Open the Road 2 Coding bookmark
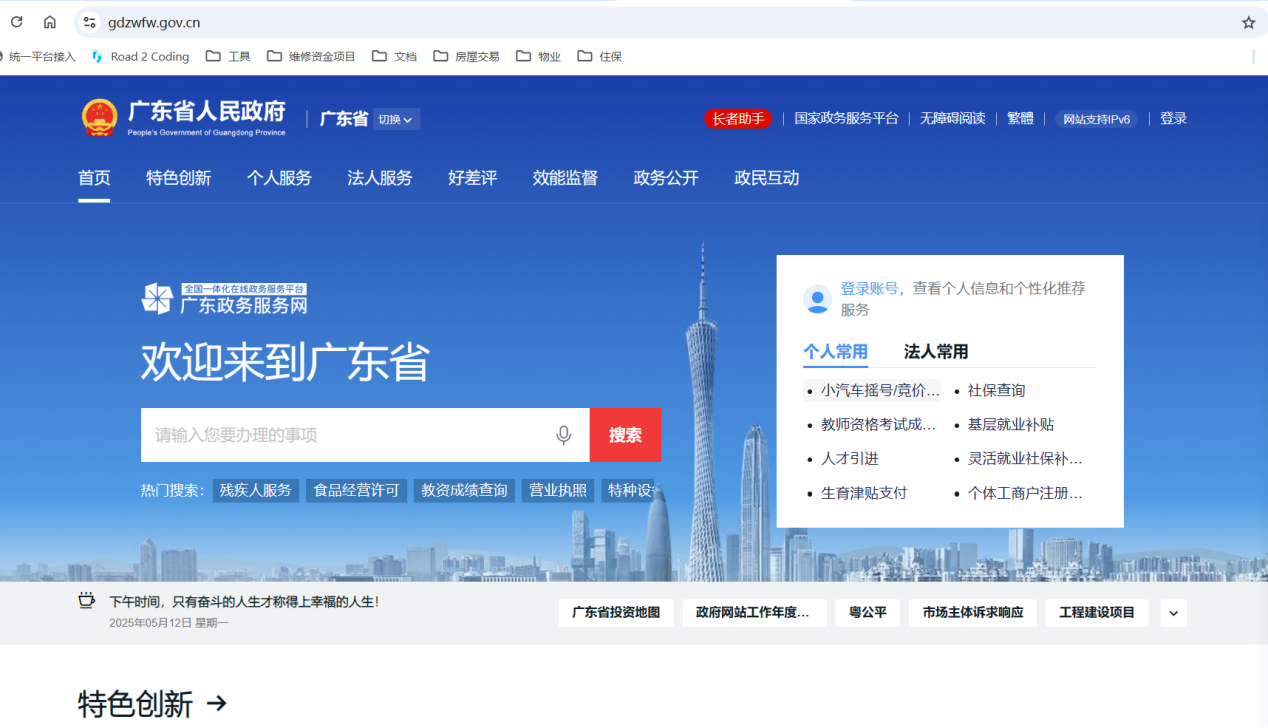Viewport: 1268px width, 728px height. pyautogui.click(x=140, y=56)
